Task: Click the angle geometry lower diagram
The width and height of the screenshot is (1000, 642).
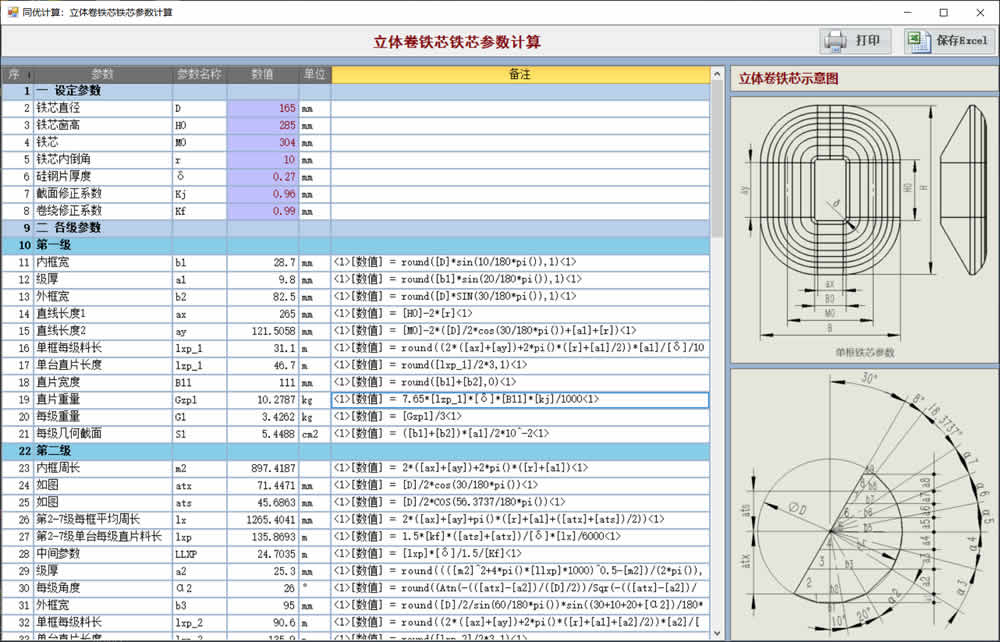Action: click(x=864, y=504)
